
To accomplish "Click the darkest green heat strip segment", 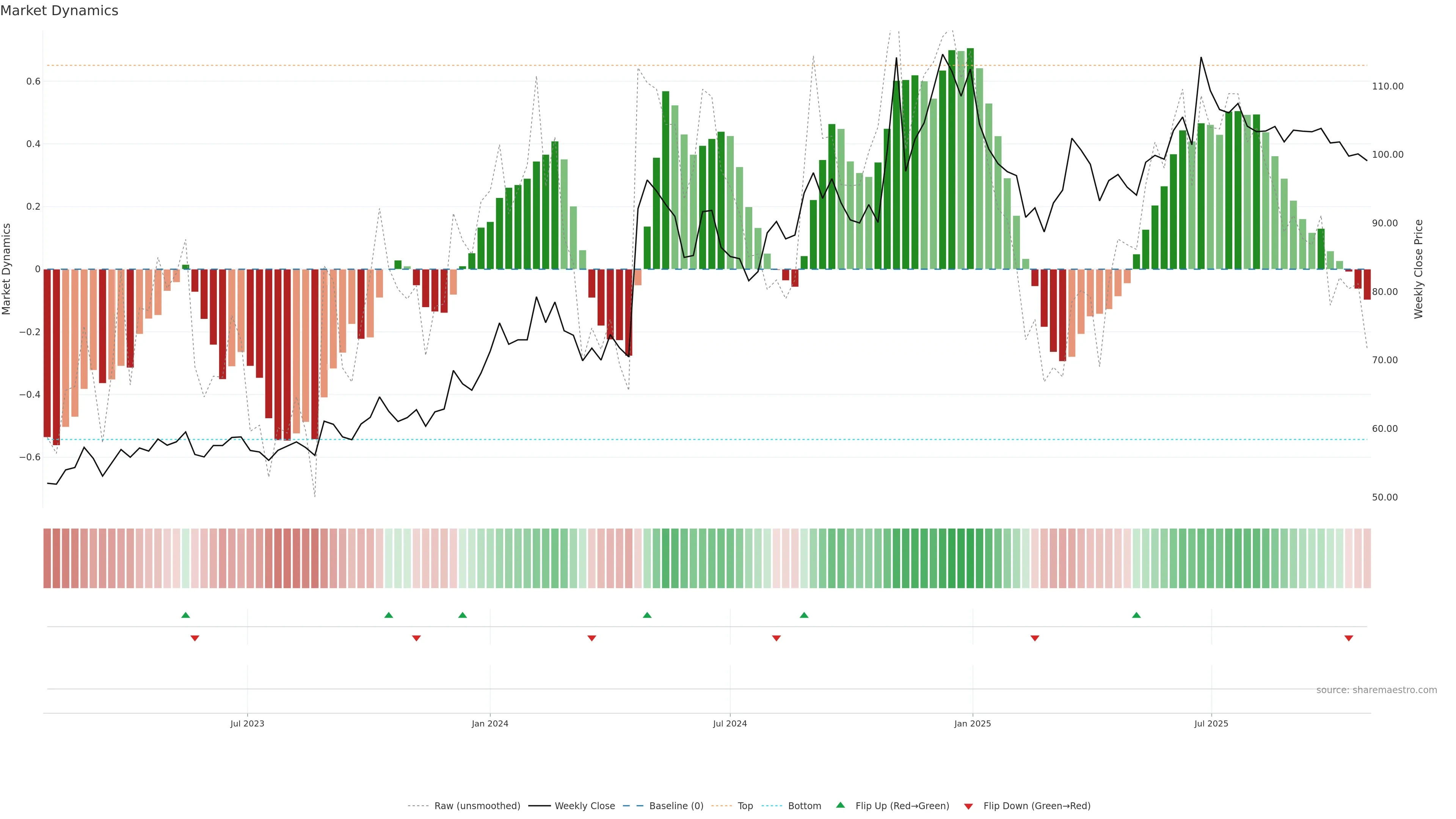I will coord(970,559).
